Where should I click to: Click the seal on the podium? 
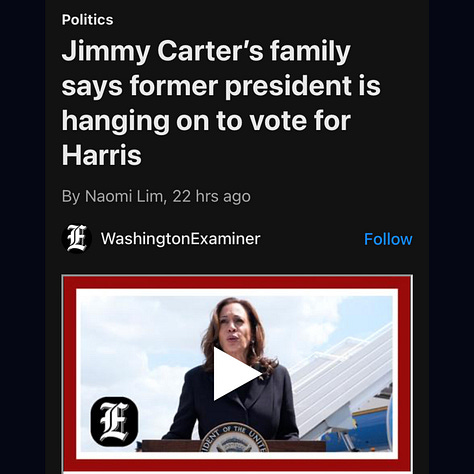pyautogui.click(x=234, y=438)
